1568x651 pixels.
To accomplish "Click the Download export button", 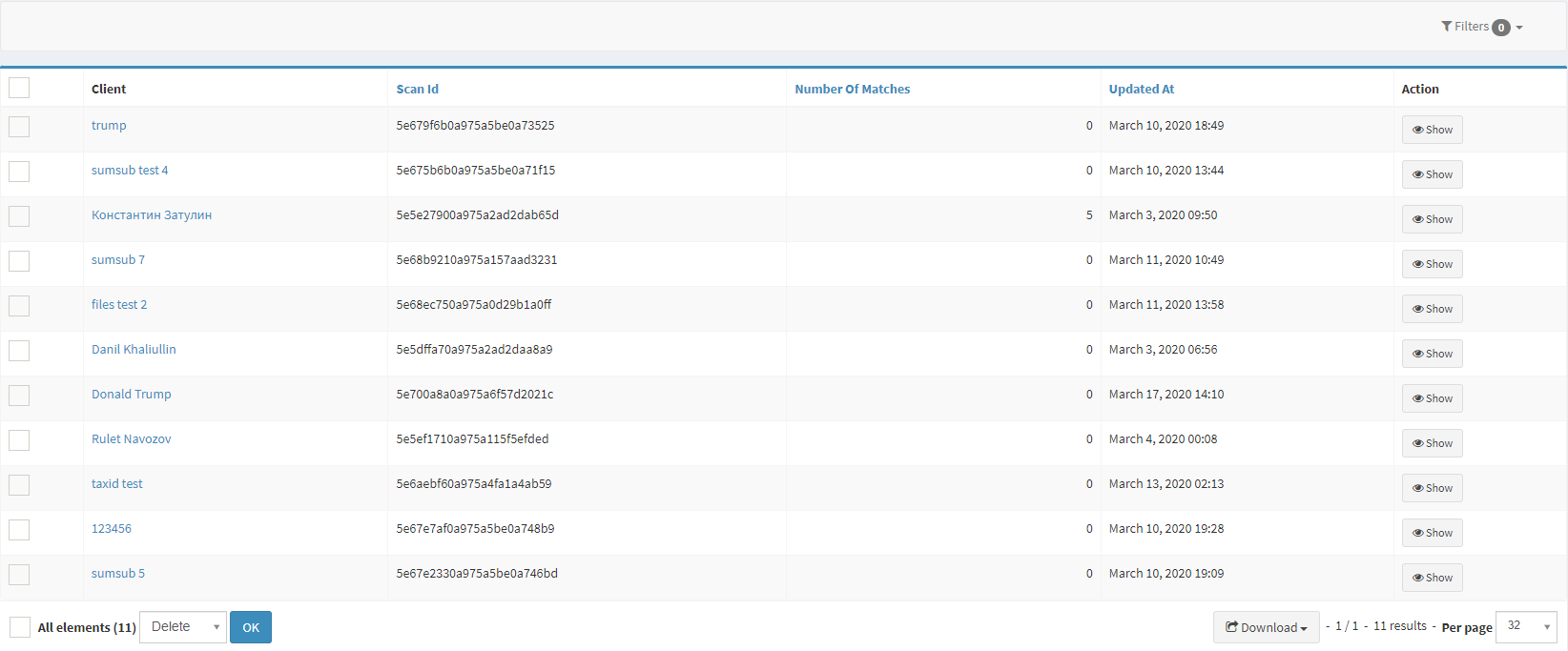I will [1266, 627].
